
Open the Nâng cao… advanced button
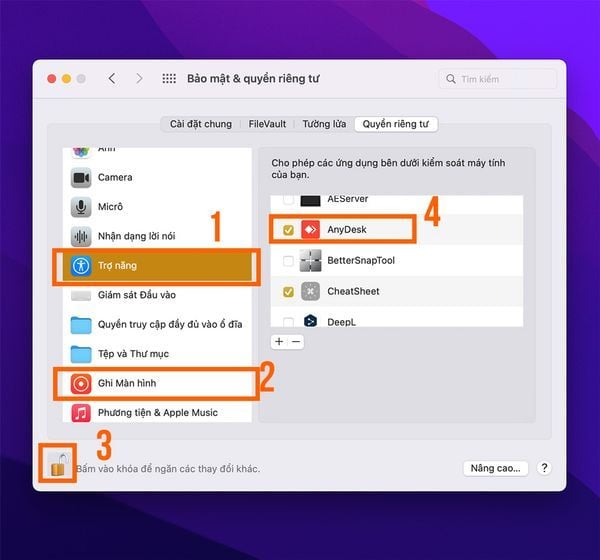click(x=496, y=468)
